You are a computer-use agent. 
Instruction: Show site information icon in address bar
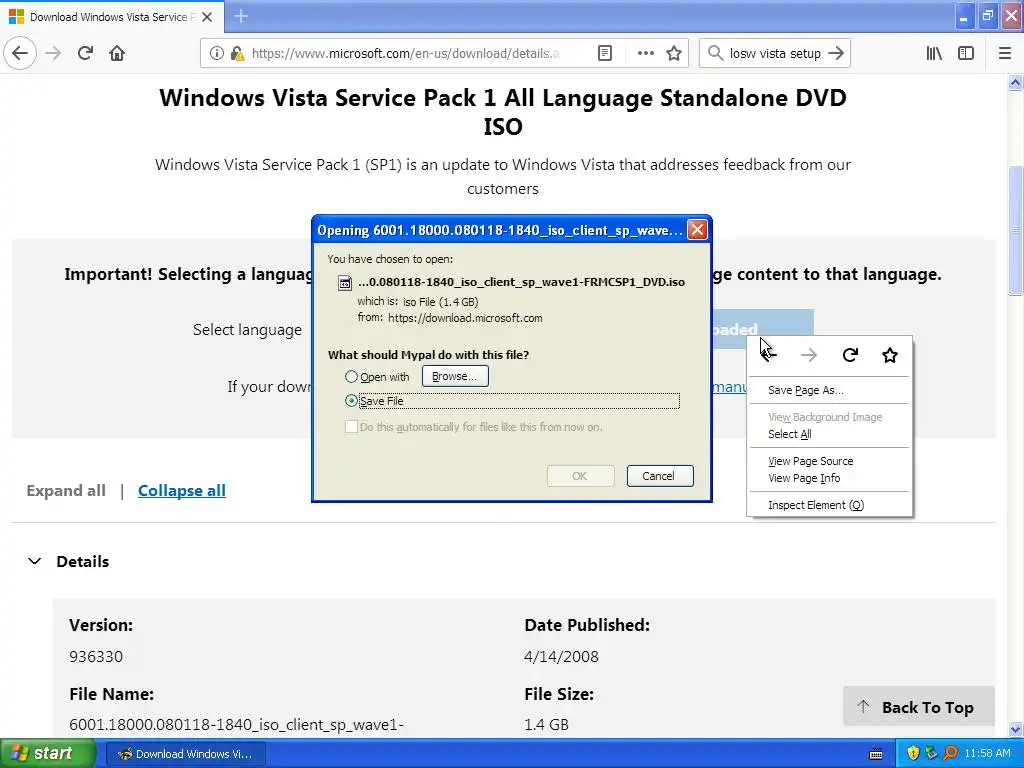pos(217,54)
